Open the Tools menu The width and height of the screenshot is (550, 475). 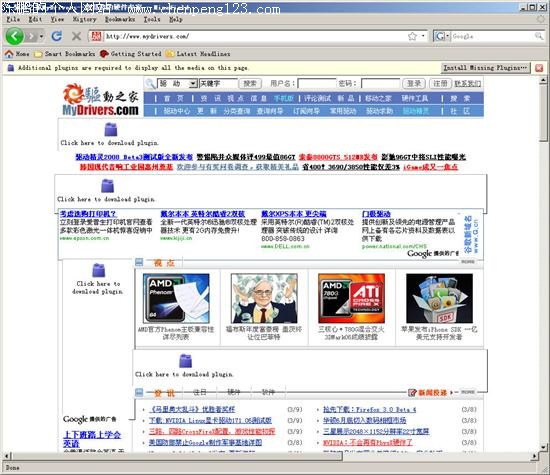[x=152, y=19]
